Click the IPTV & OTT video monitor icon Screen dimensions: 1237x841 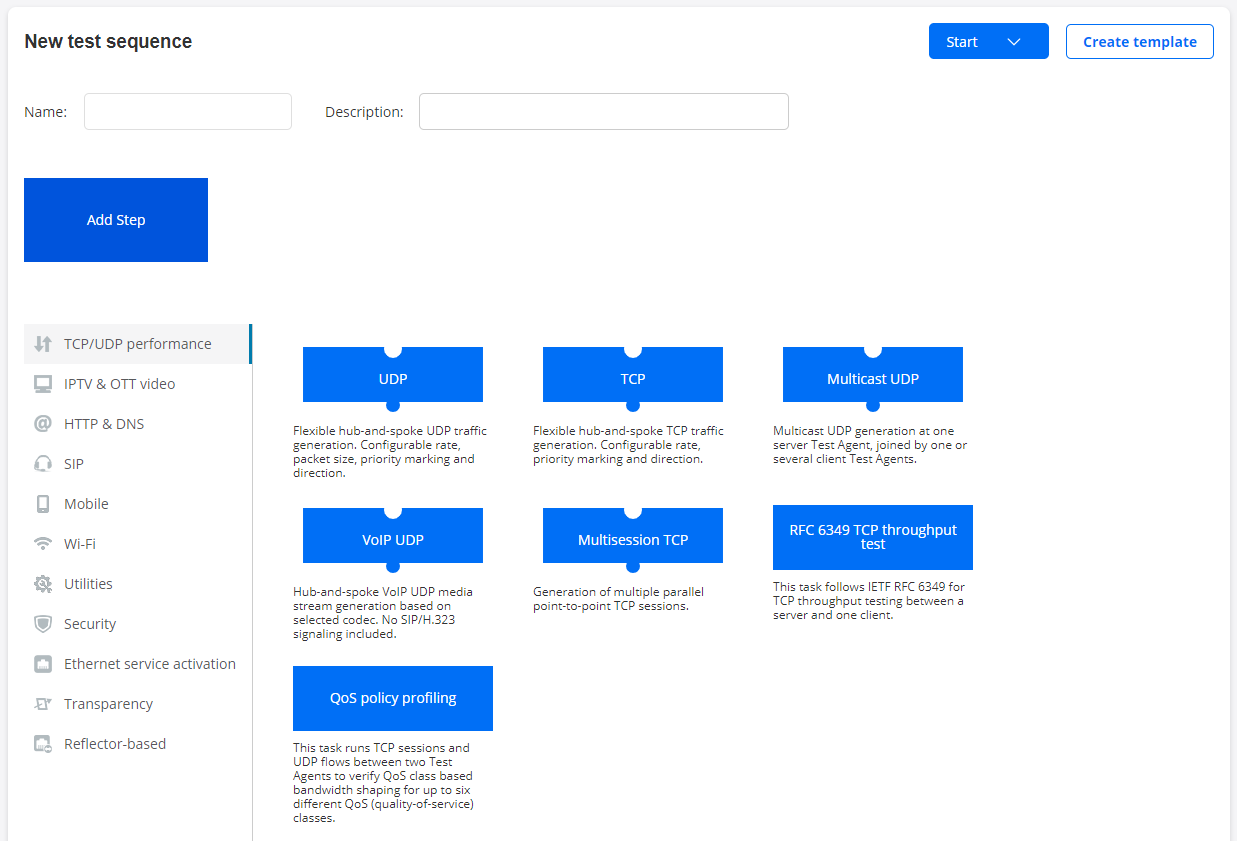(x=43, y=384)
